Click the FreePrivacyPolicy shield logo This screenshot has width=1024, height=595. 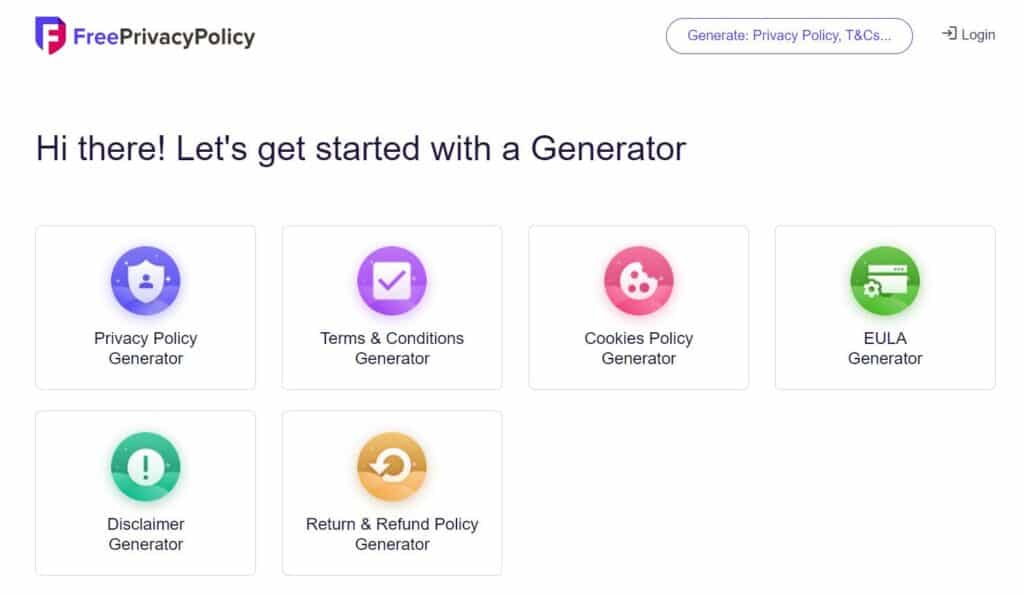tap(50, 35)
